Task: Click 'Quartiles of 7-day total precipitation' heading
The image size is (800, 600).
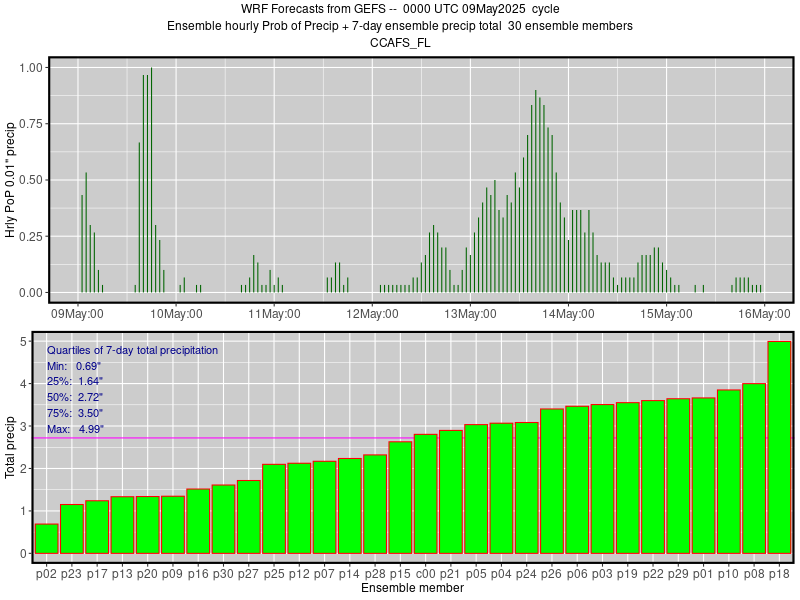Action: 133,351
